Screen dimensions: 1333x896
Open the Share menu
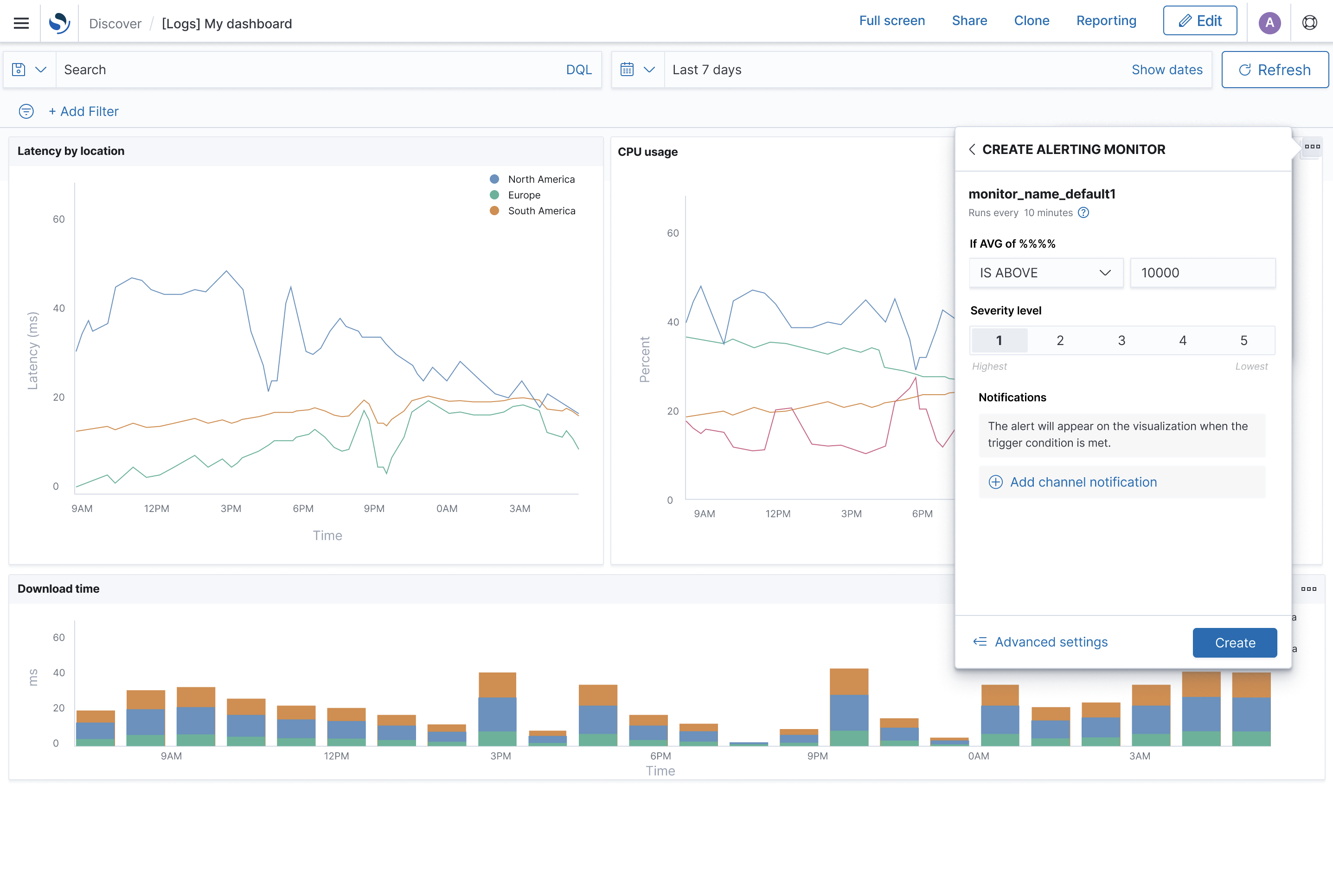pyautogui.click(x=969, y=21)
